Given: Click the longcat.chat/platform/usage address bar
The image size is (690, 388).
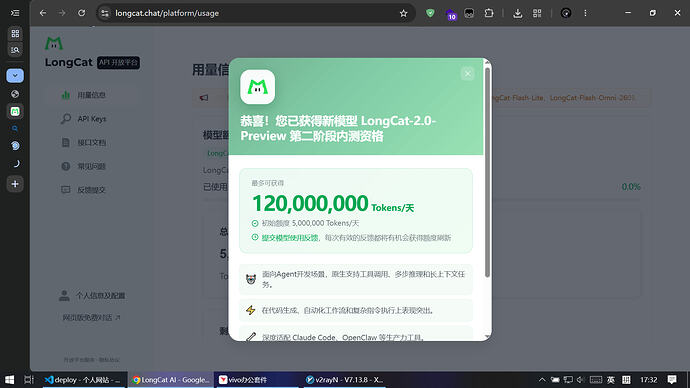Looking at the screenshot, I should [255, 13].
